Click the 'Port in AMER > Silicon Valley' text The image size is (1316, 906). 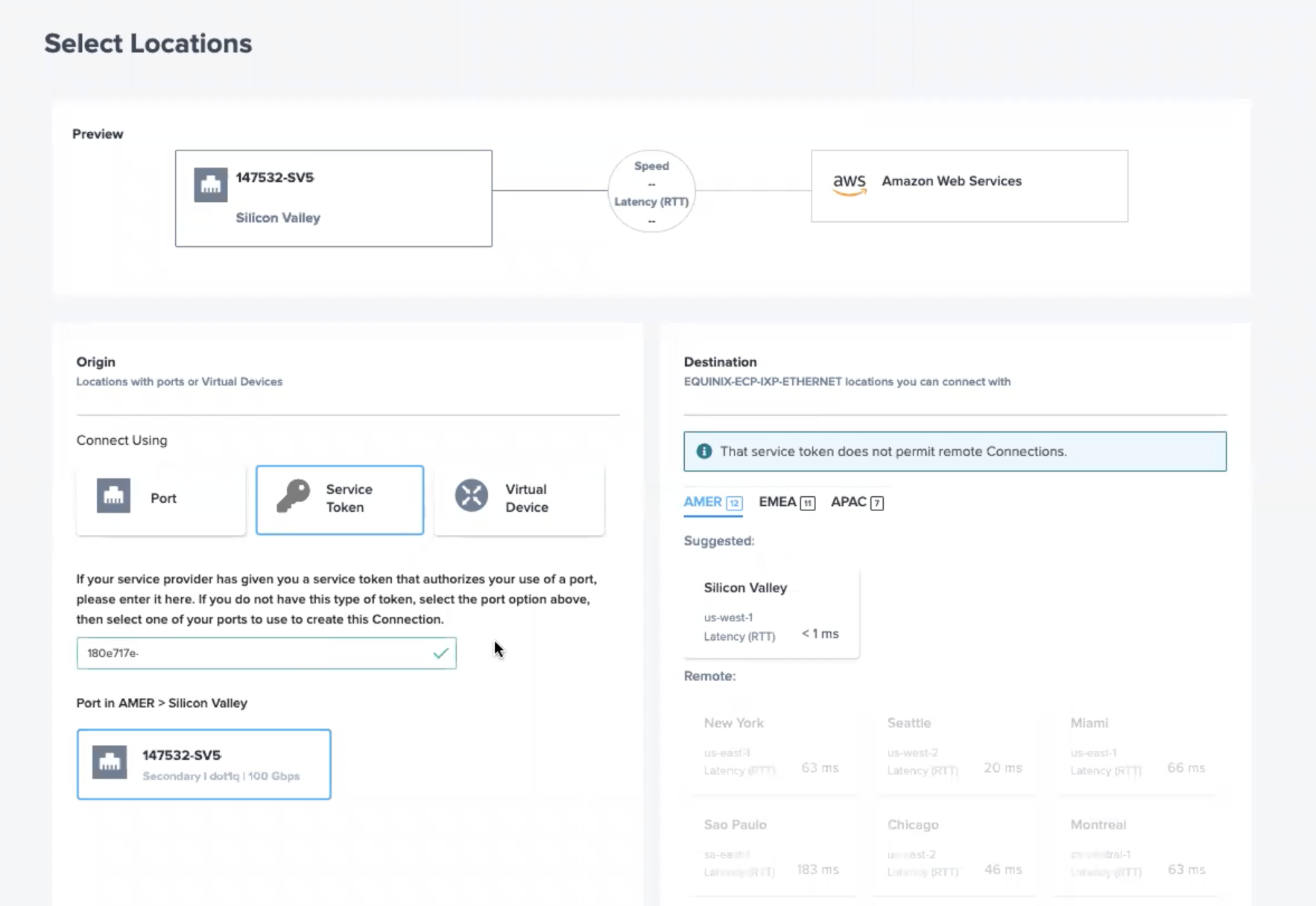[162, 703]
